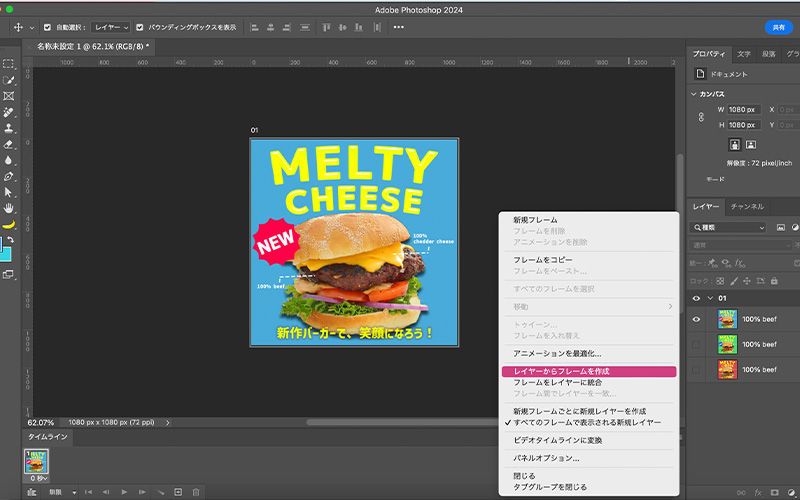Viewport: 800px width, 500px height.
Task: Click the three-dots more options icon
Action: (x=399, y=27)
